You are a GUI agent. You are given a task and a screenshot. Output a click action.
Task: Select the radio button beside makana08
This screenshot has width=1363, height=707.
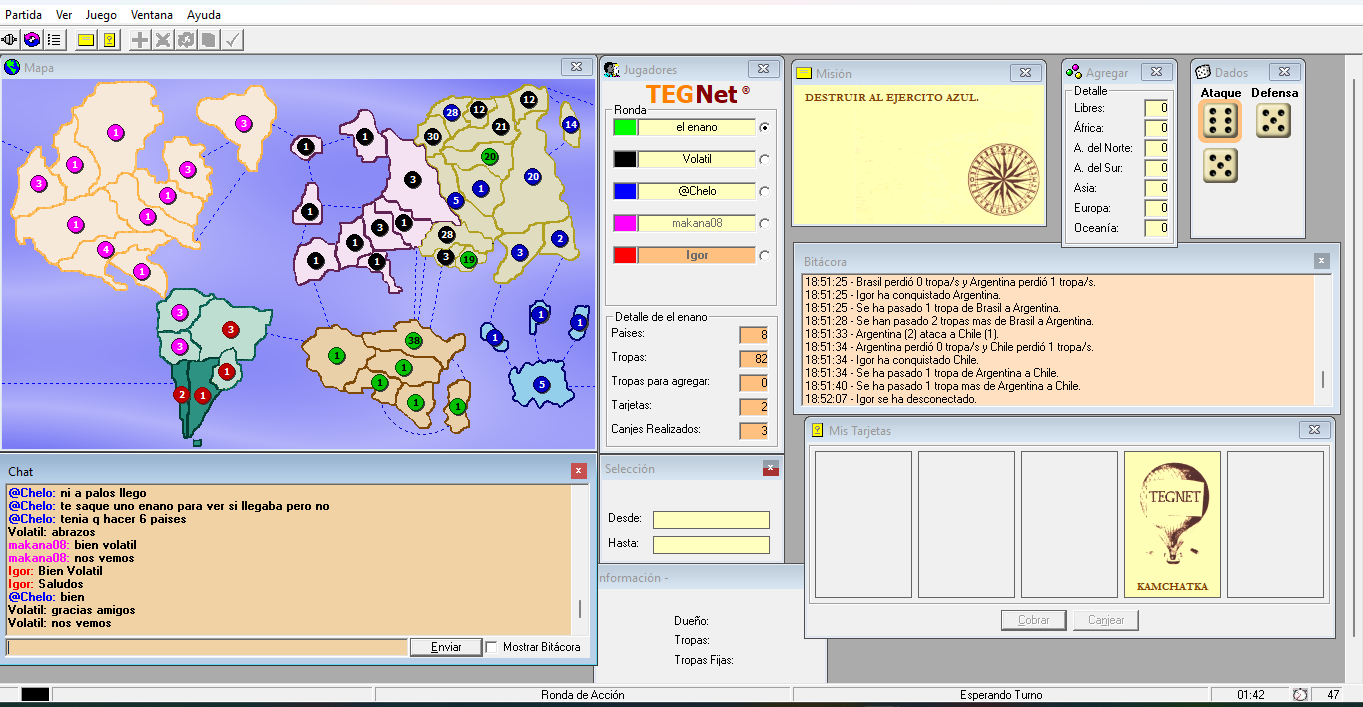pyautogui.click(x=765, y=223)
